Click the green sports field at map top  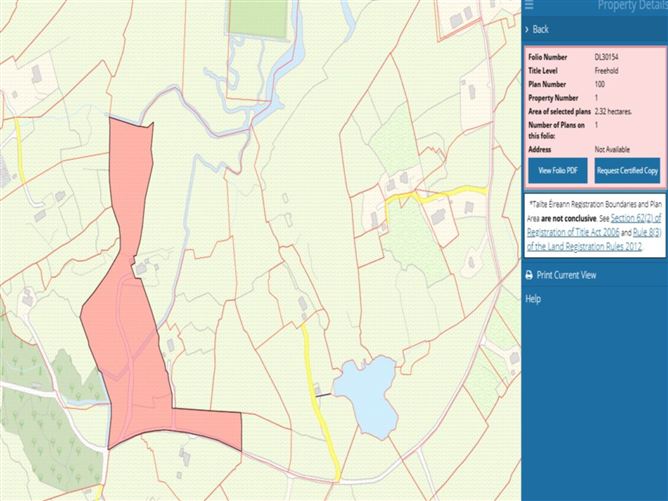[x=257, y=18]
